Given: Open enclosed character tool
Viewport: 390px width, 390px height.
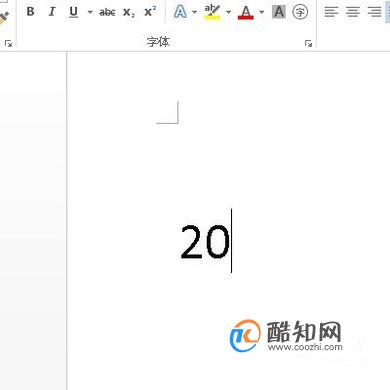Looking at the screenshot, I should (300, 12).
